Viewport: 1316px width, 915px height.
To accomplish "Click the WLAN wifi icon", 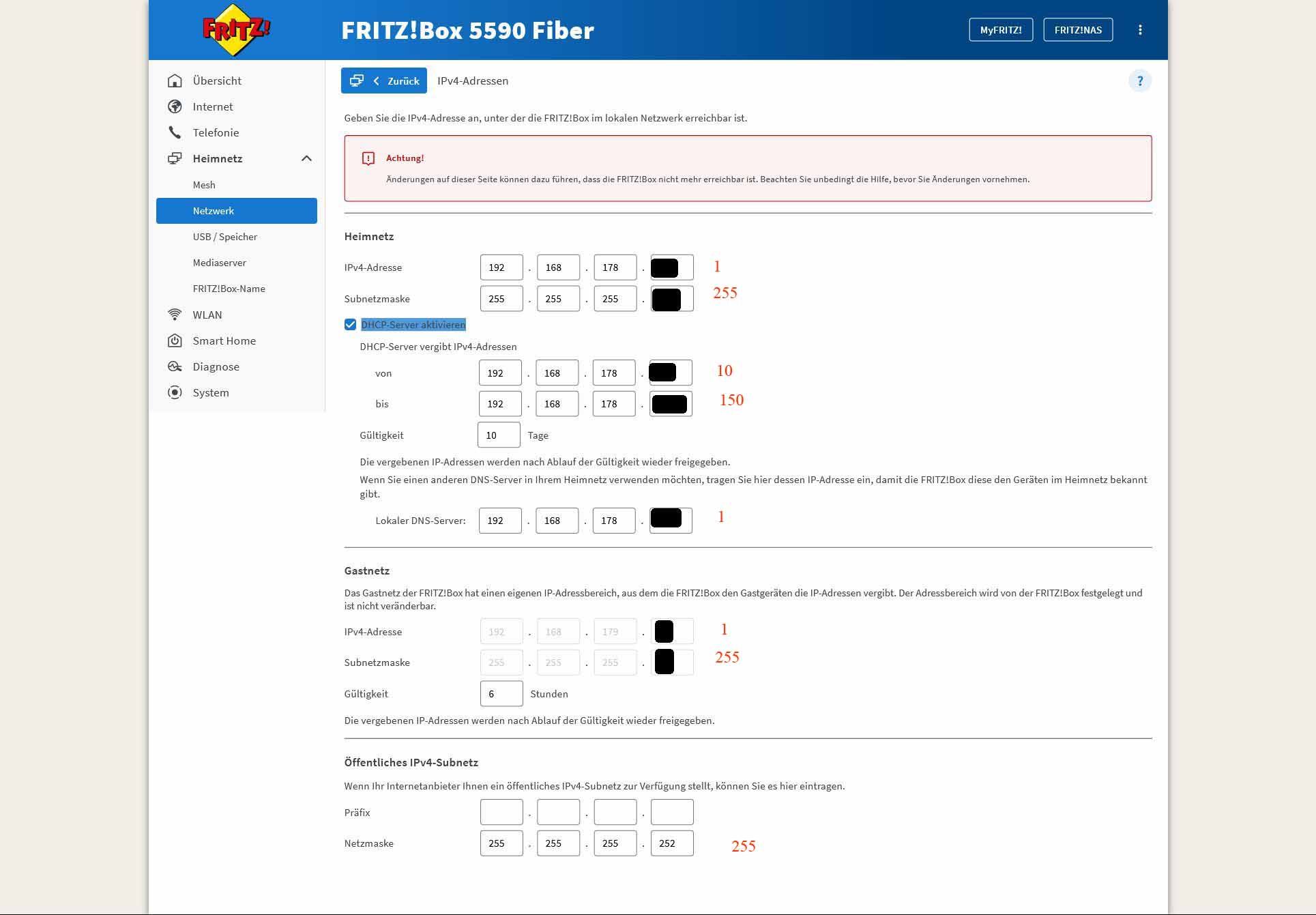I will (175, 315).
